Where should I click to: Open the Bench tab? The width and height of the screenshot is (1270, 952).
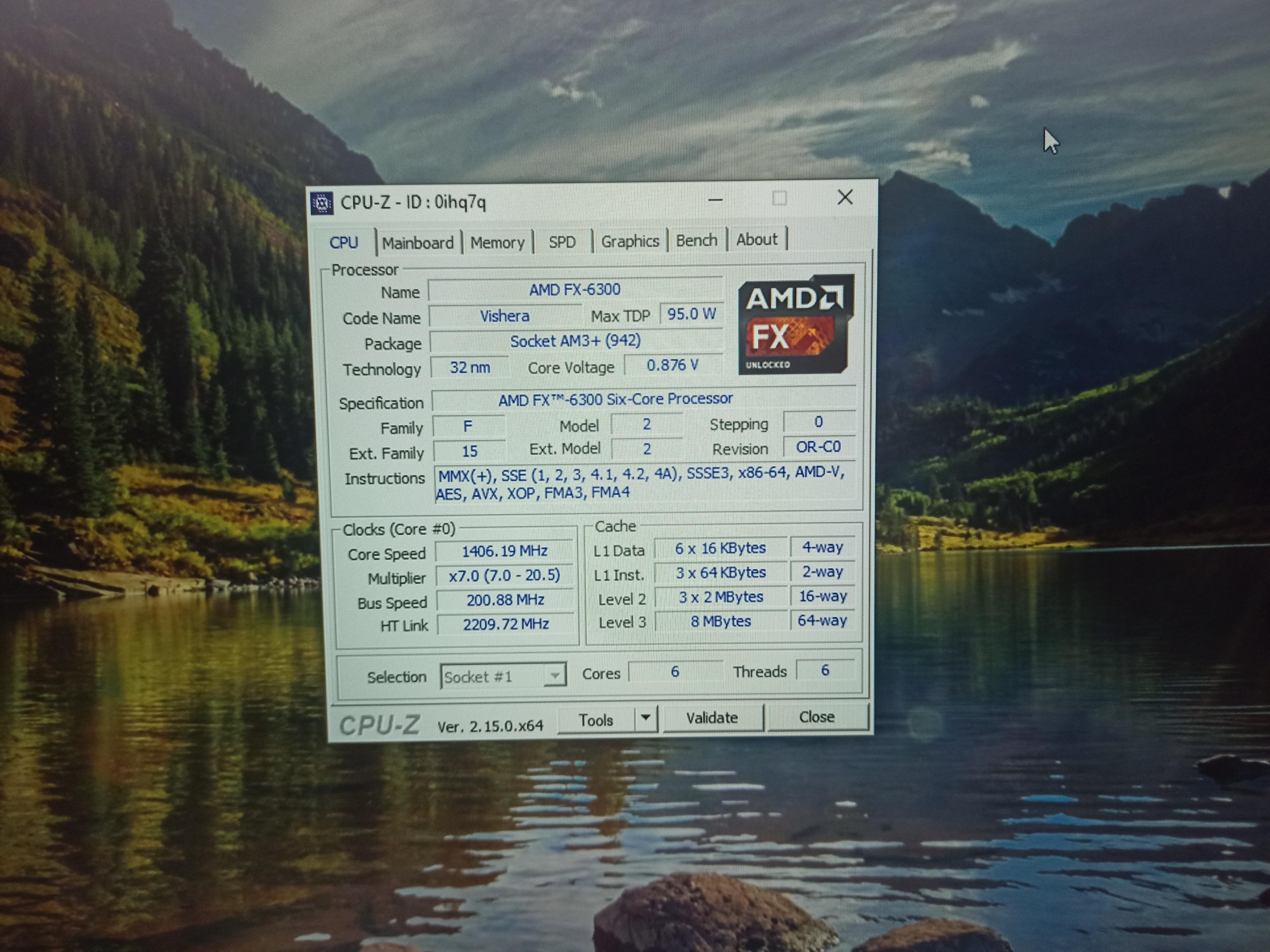click(696, 240)
